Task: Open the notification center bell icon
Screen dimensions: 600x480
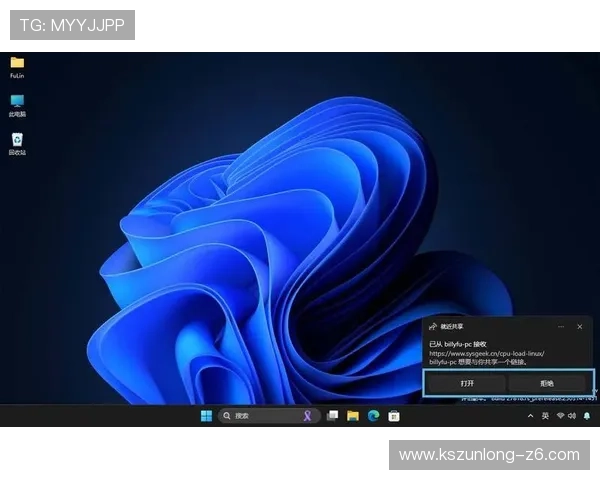Action: pos(587,415)
